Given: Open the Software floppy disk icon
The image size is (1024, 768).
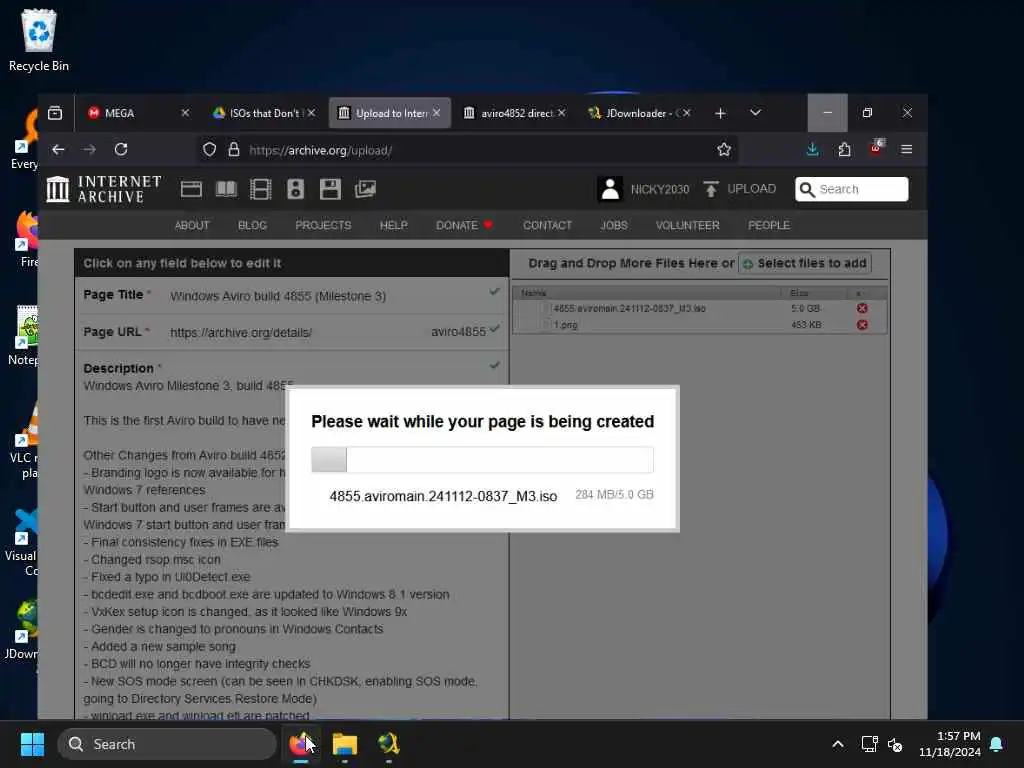Looking at the screenshot, I should coord(330,189).
